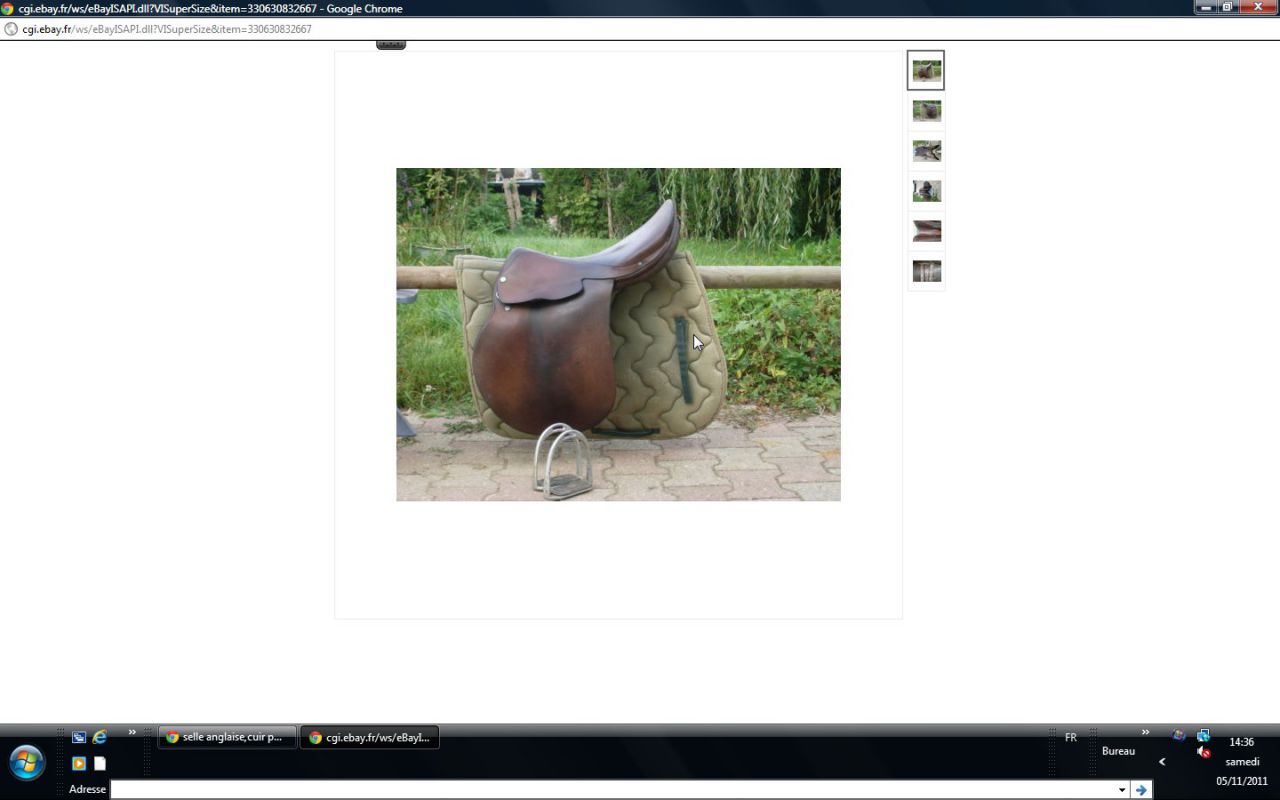
Task: Click the blank document quick launch icon
Action: coord(100,763)
